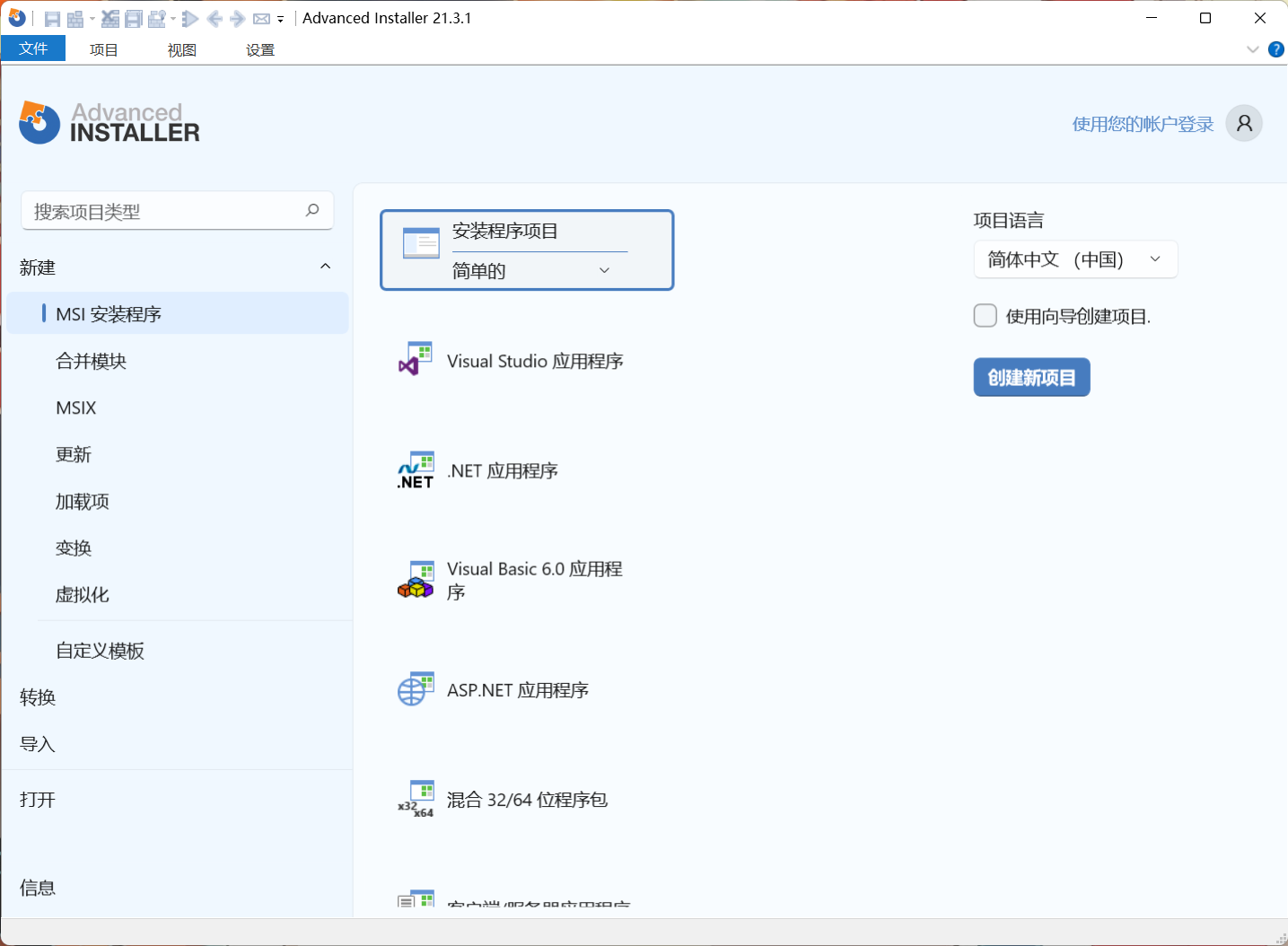
Task: Click the ASP.NET globe icon
Action: (416, 688)
